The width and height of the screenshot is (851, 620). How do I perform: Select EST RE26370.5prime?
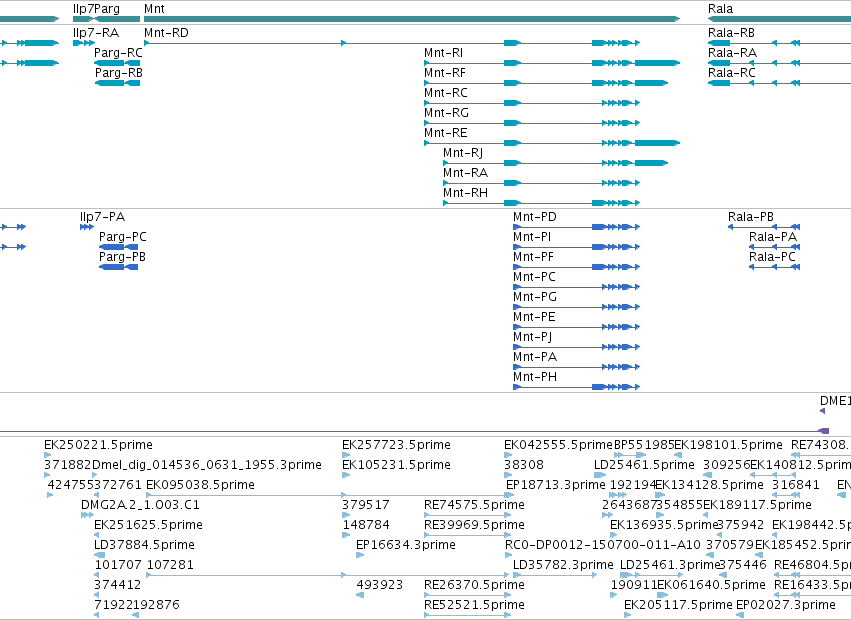[x=474, y=585]
